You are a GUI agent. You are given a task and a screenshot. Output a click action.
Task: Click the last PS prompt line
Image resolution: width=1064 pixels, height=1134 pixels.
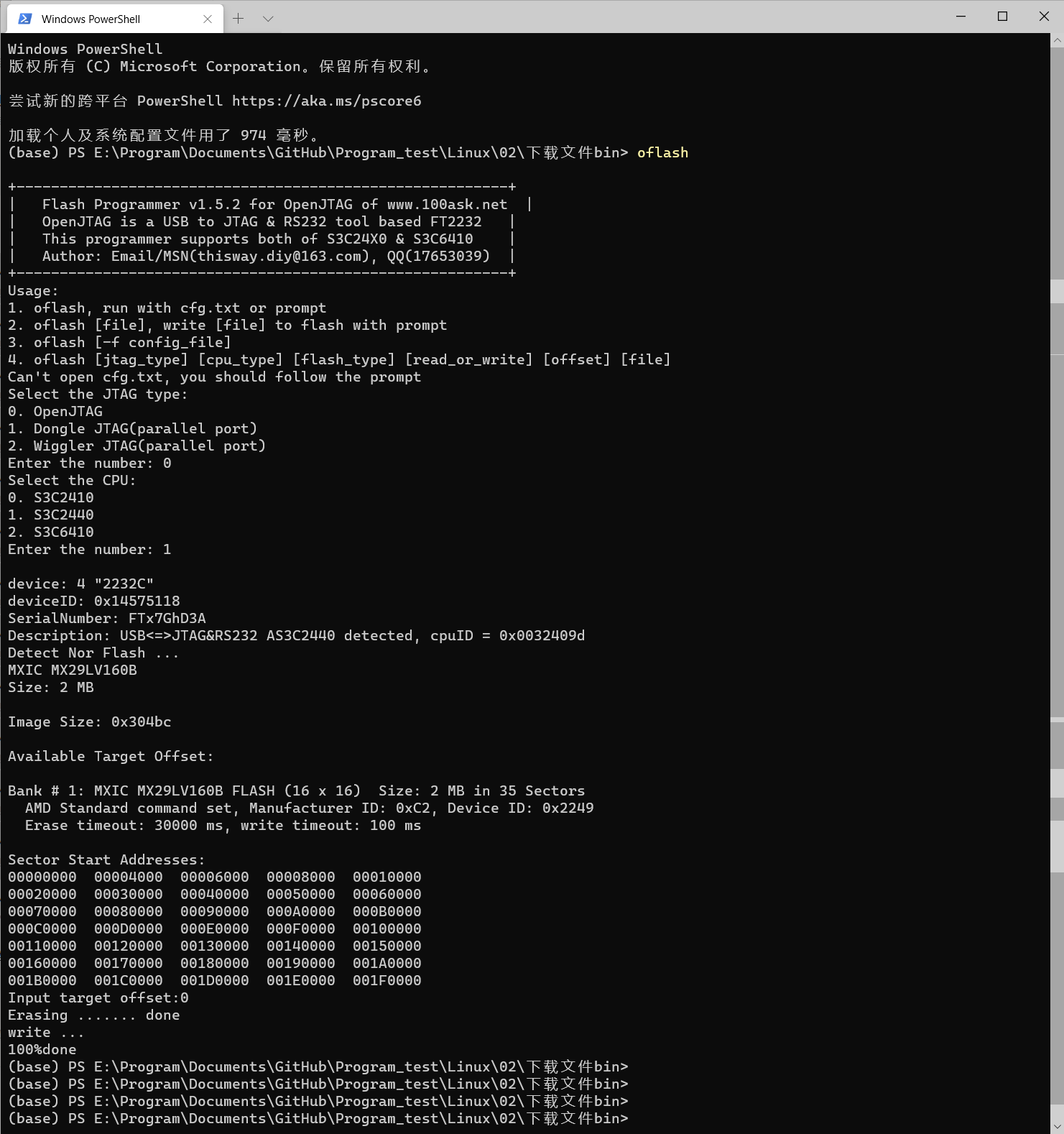pyautogui.click(x=318, y=1119)
